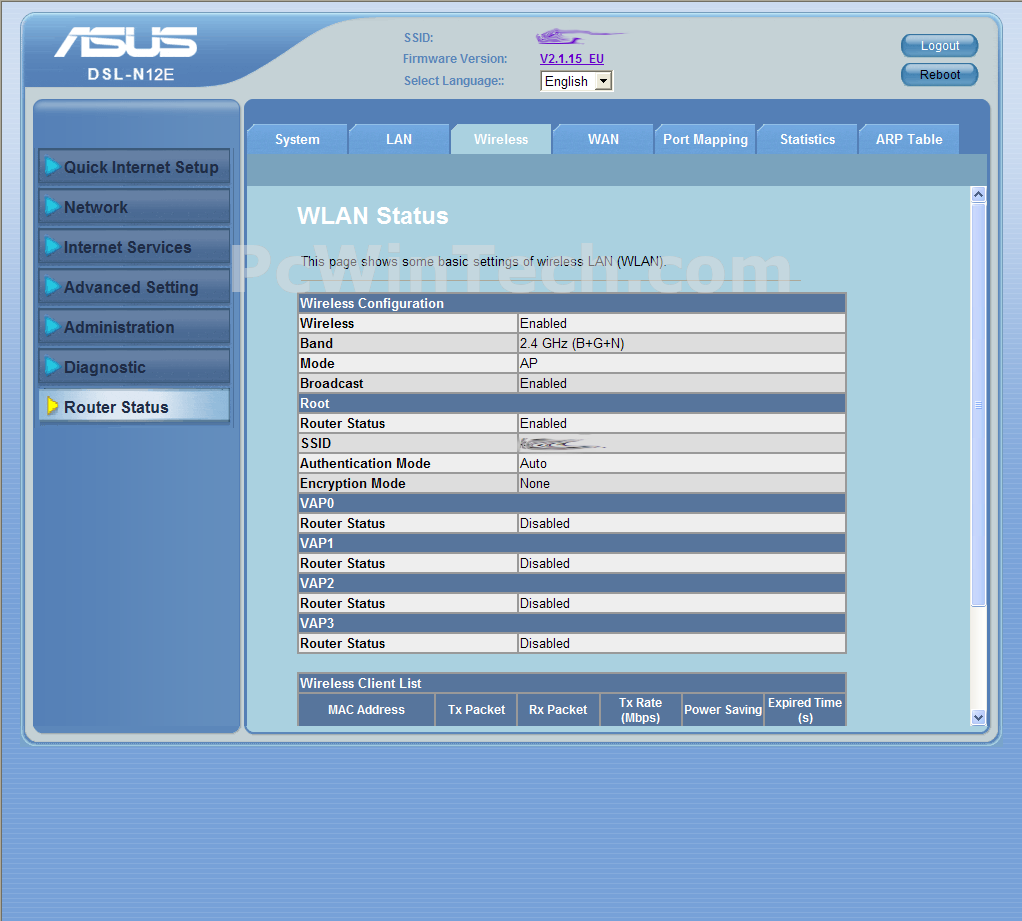Viewport: 1022px width, 921px height.
Task: Open the Administration menu
Action: pos(134,327)
